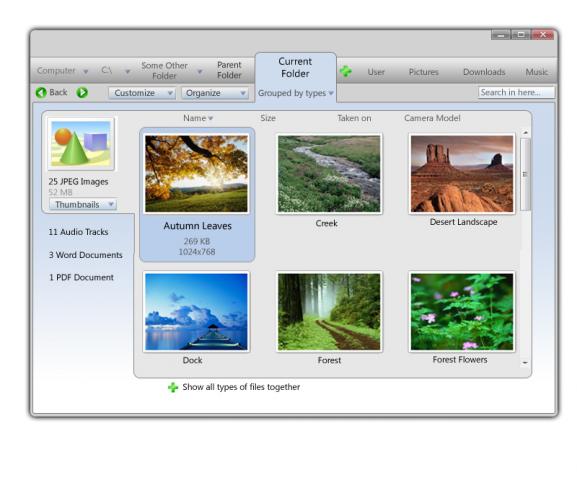Click the green plus icon beside User
This screenshot has height=480, width=577.
click(346, 71)
